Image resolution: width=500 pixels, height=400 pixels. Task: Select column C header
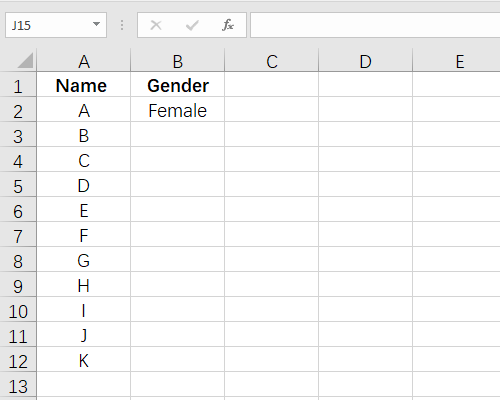pyautogui.click(x=272, y=61)
